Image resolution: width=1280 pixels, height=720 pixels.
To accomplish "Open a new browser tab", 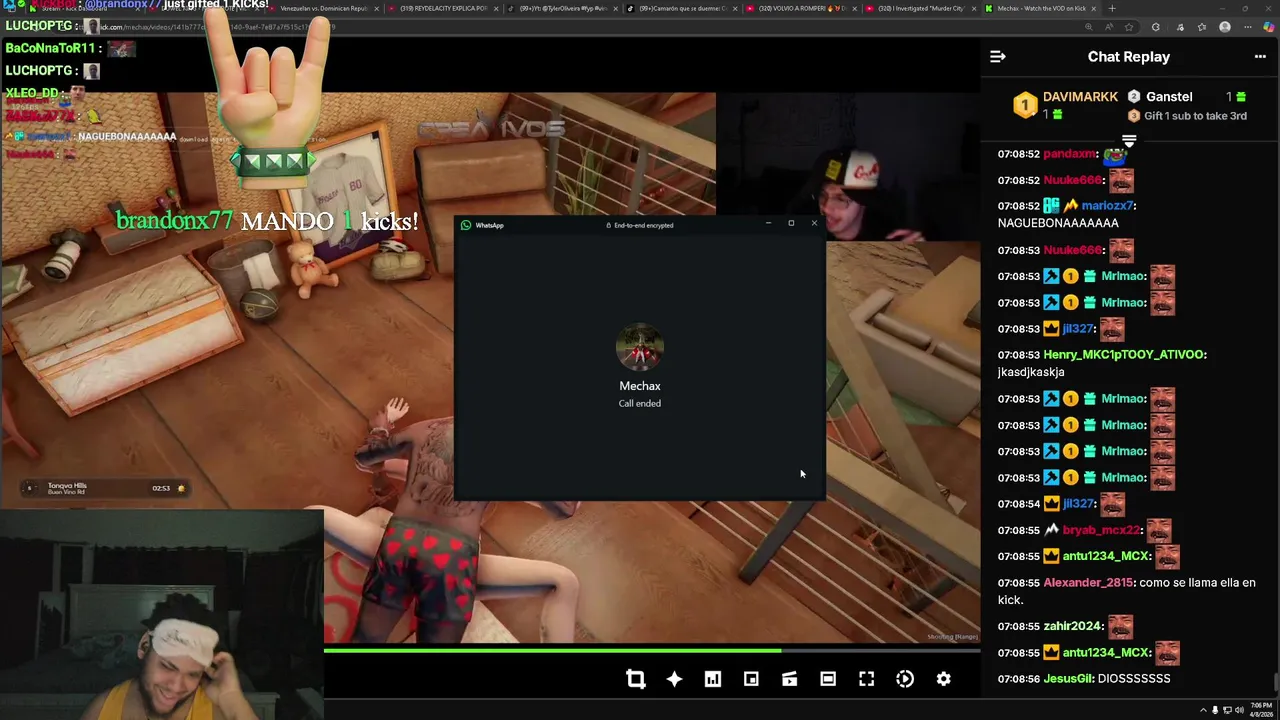I will pos(1112,8).
